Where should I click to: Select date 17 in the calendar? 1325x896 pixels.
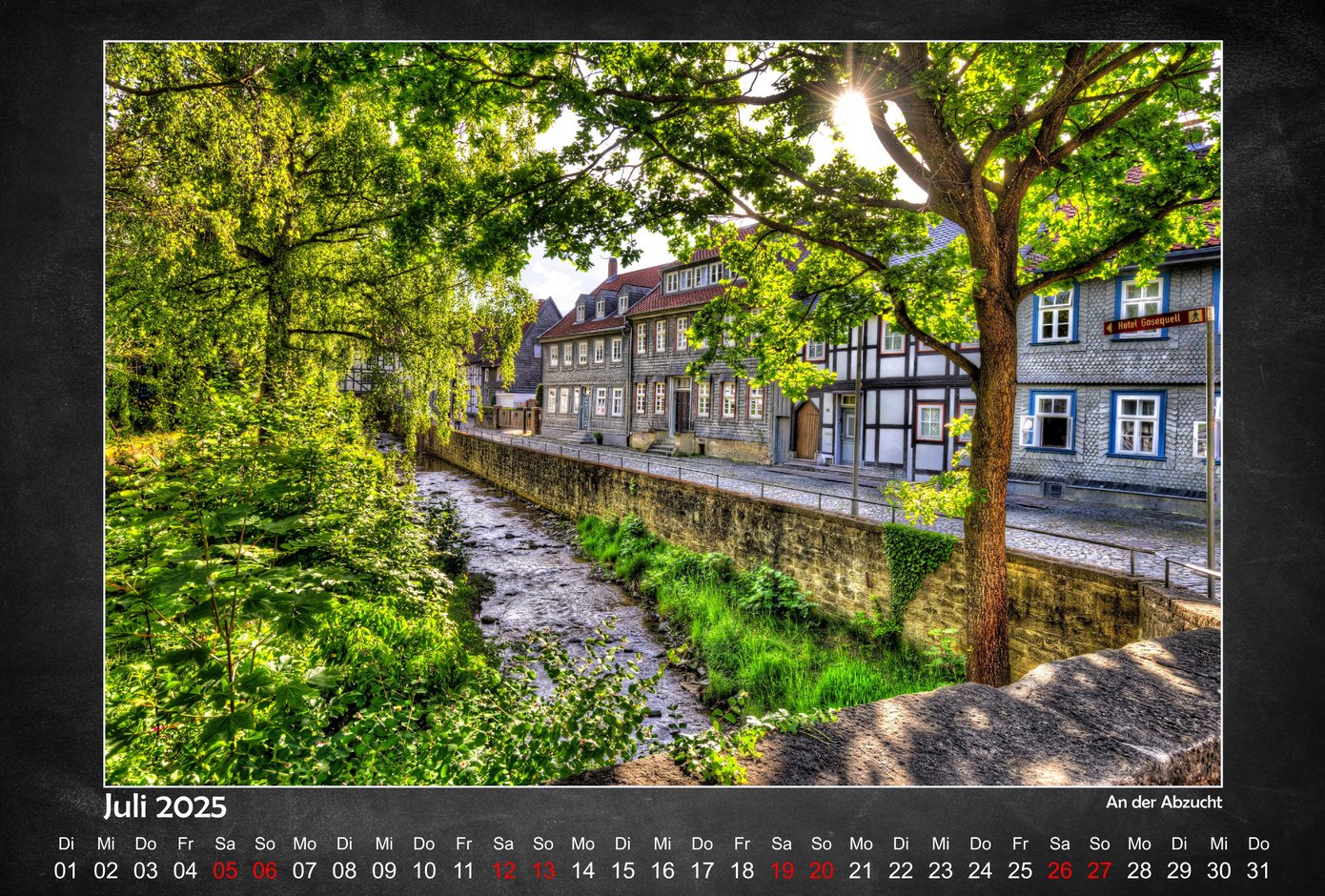(x=703, y=870)
